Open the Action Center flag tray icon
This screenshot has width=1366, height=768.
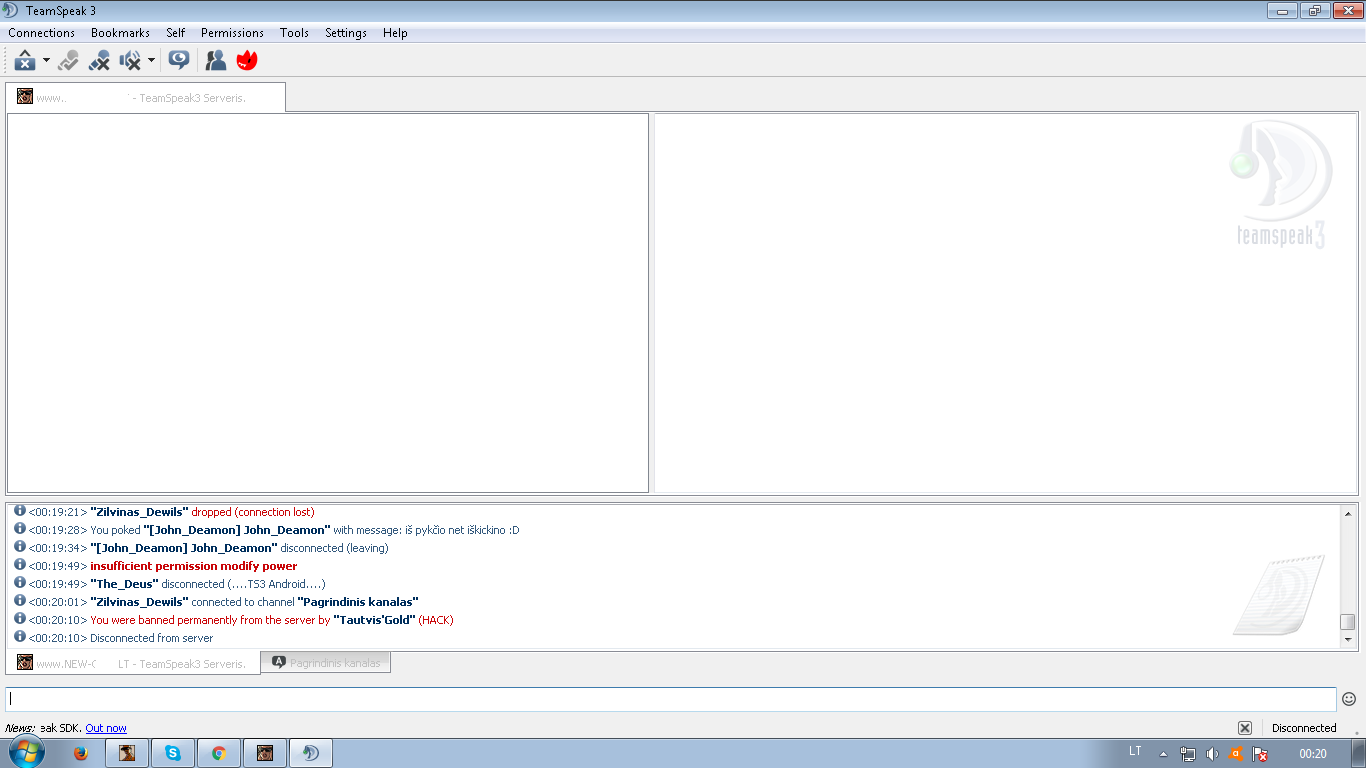tap(1260, 754)
